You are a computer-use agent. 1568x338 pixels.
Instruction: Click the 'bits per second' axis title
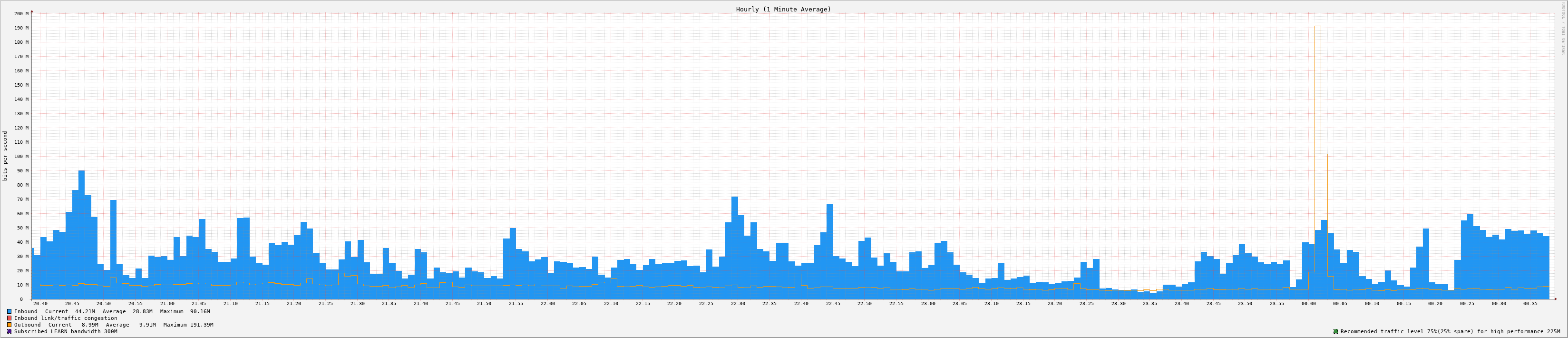(6, 156)
